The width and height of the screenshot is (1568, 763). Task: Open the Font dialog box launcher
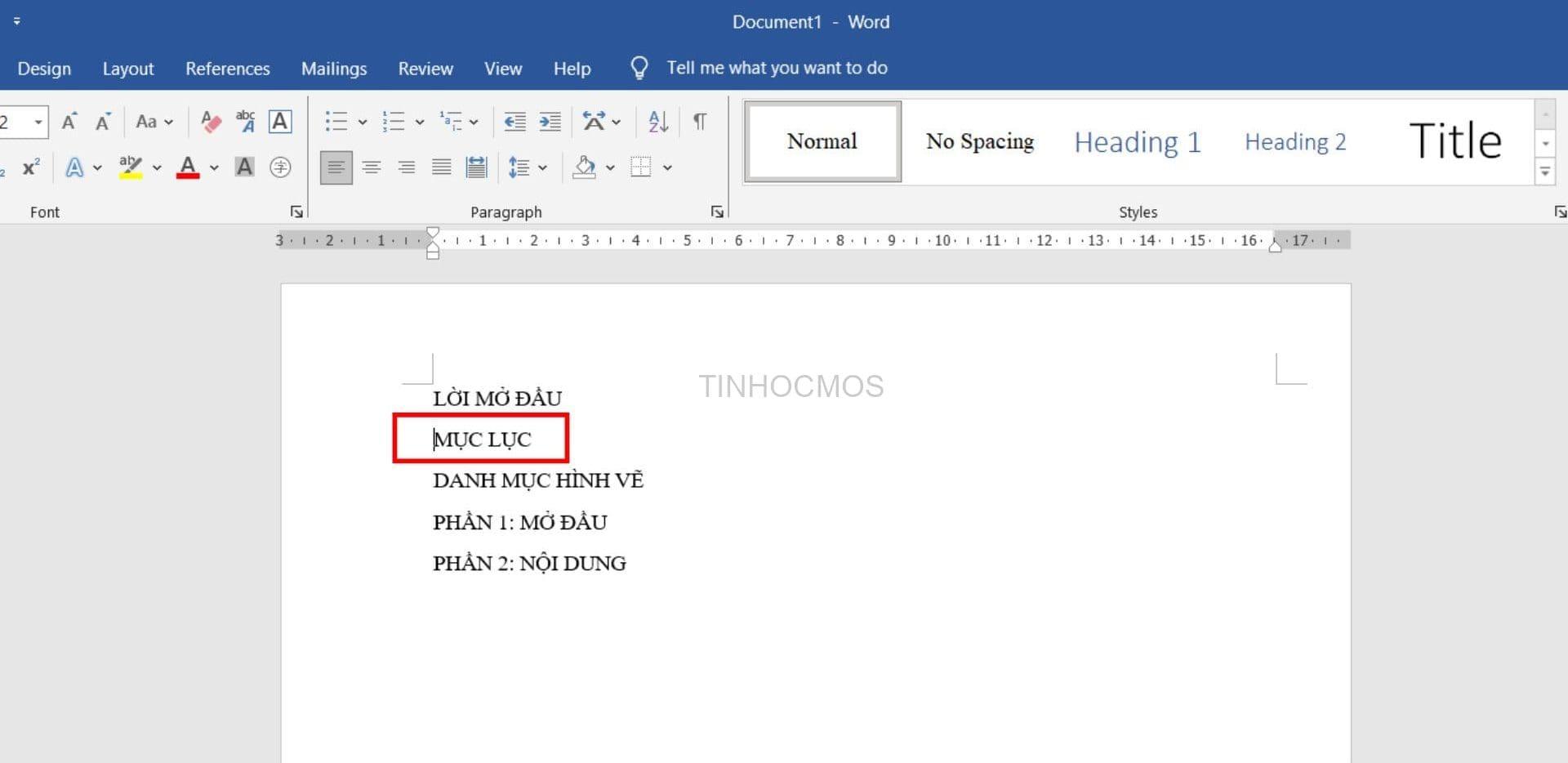(x=296, y=212)
